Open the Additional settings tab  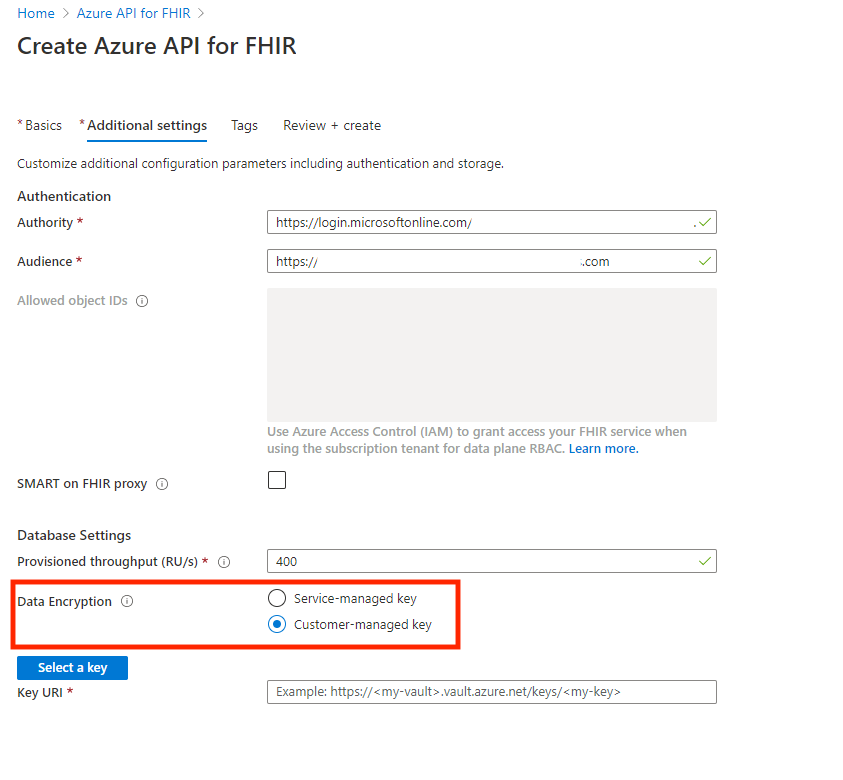(147, 126)
